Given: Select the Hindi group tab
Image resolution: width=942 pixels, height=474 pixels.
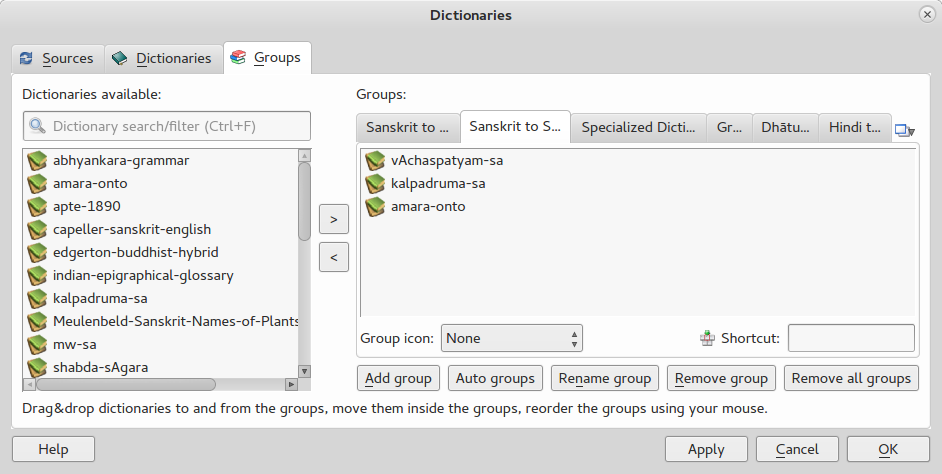Looking at the screenshot, I should click(855, 127).
